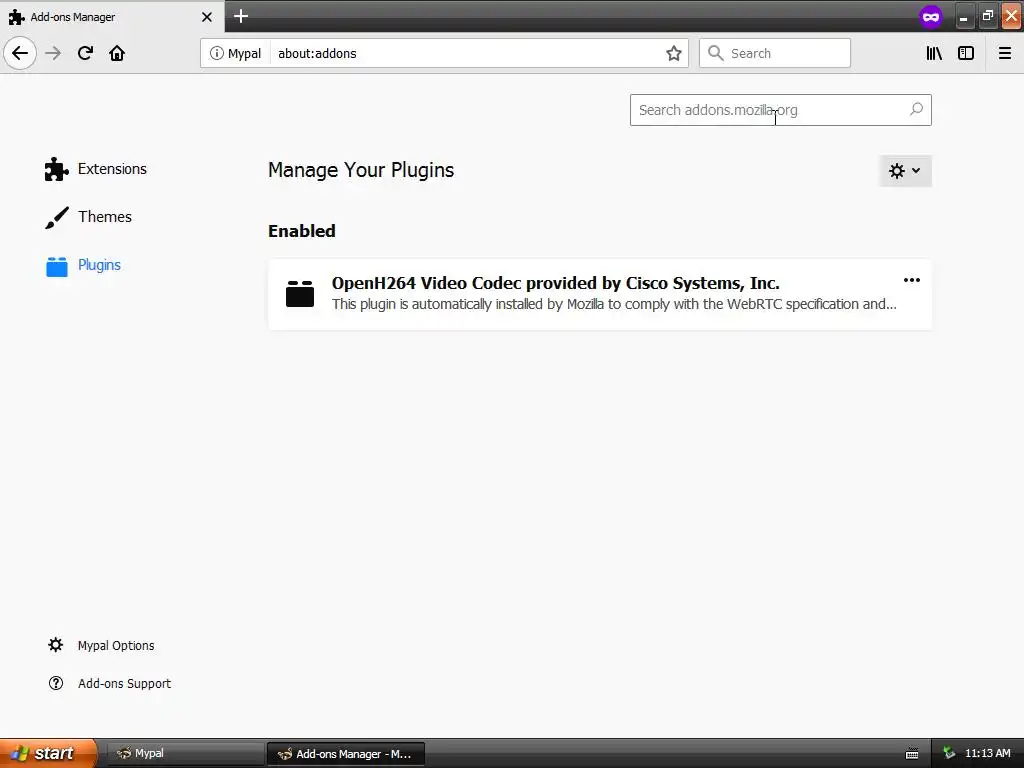Image resolution: width=1024 pixels, height=768 pixels.
Task: Expand the gear tools dropdown for plugins
Action: tap(905, 170)
